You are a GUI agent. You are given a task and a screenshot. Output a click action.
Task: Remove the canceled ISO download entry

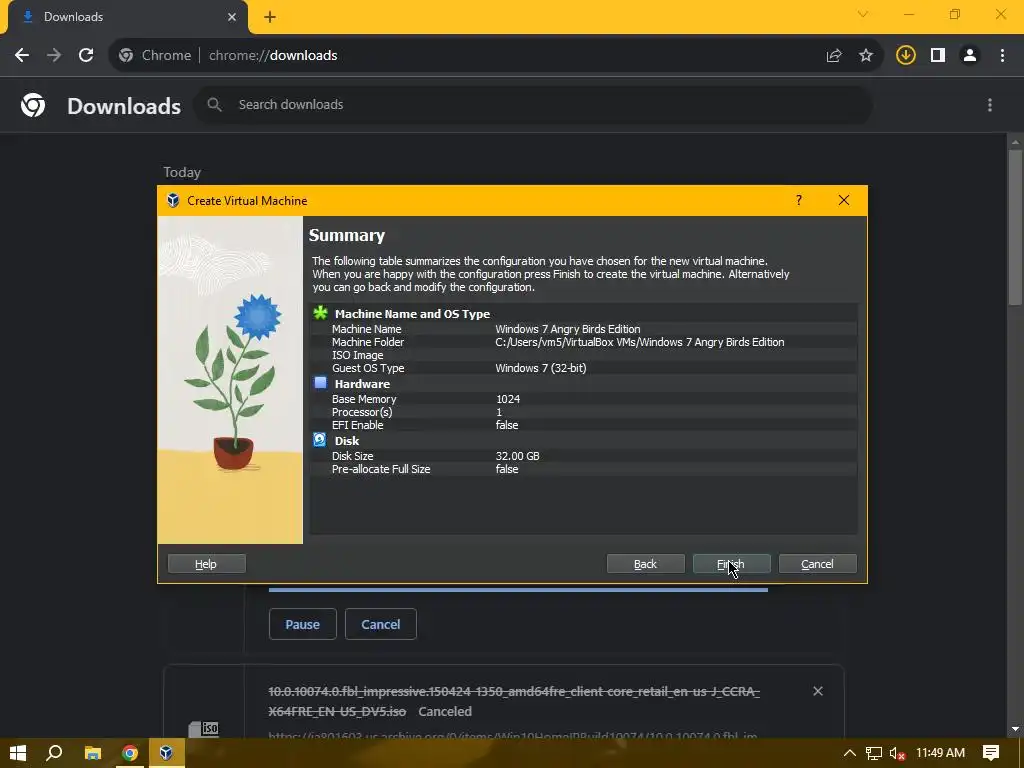coord(818,691)
